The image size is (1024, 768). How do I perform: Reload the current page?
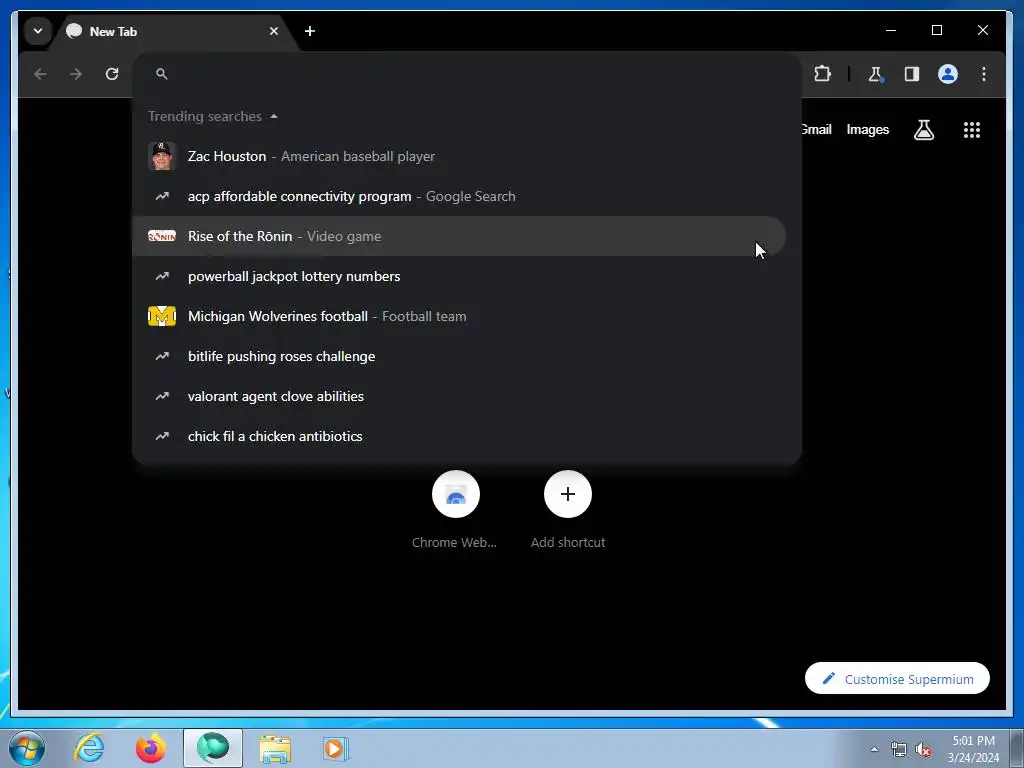click(112, 74)
